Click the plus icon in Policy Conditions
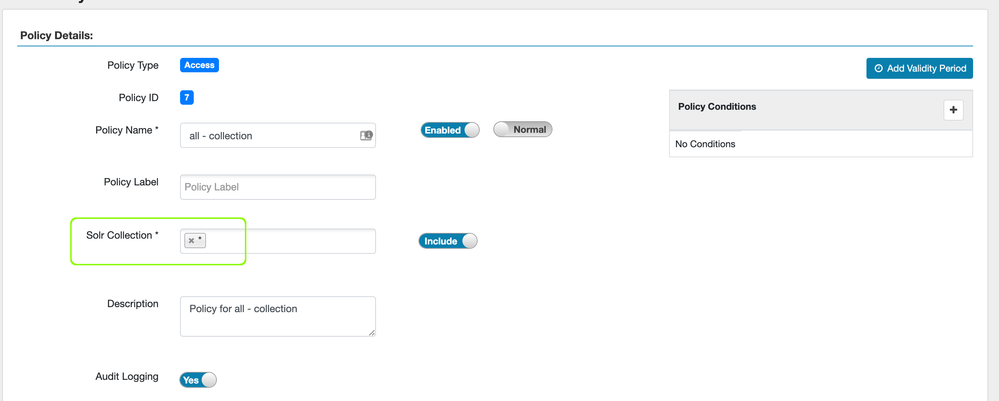Viewport: 999px width, 401px height. (953, 110)
